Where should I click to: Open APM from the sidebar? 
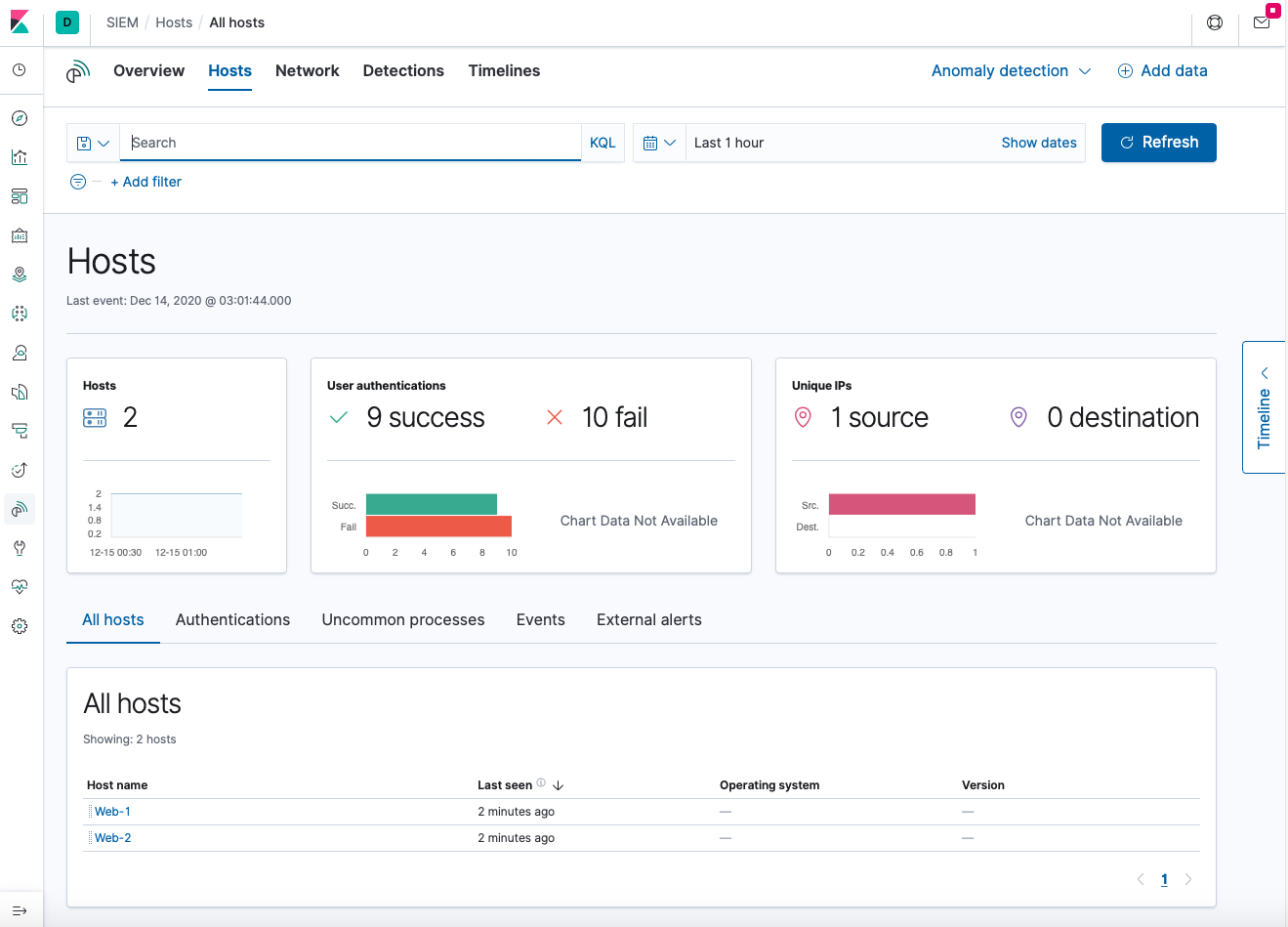point(20,431)
